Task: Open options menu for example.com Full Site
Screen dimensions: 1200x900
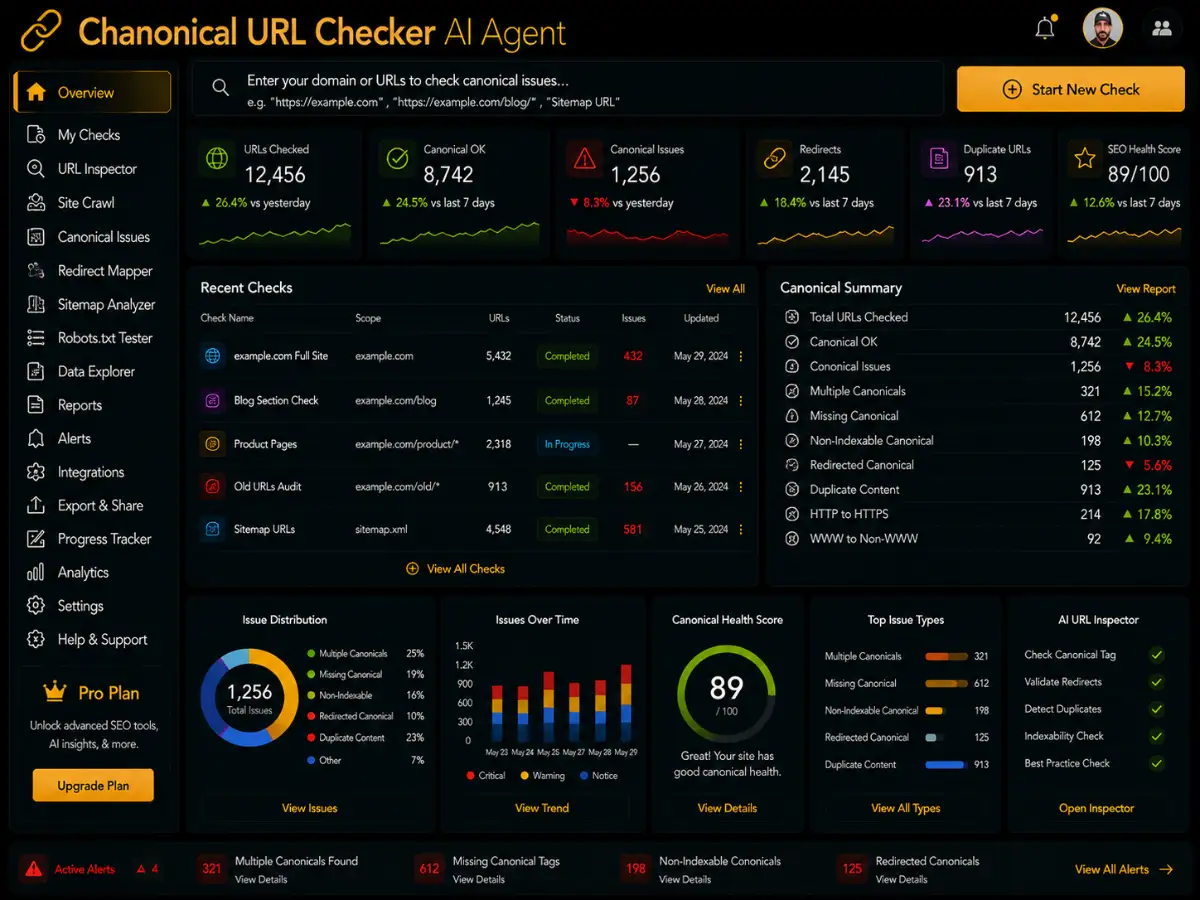Action: coord(741,356)
